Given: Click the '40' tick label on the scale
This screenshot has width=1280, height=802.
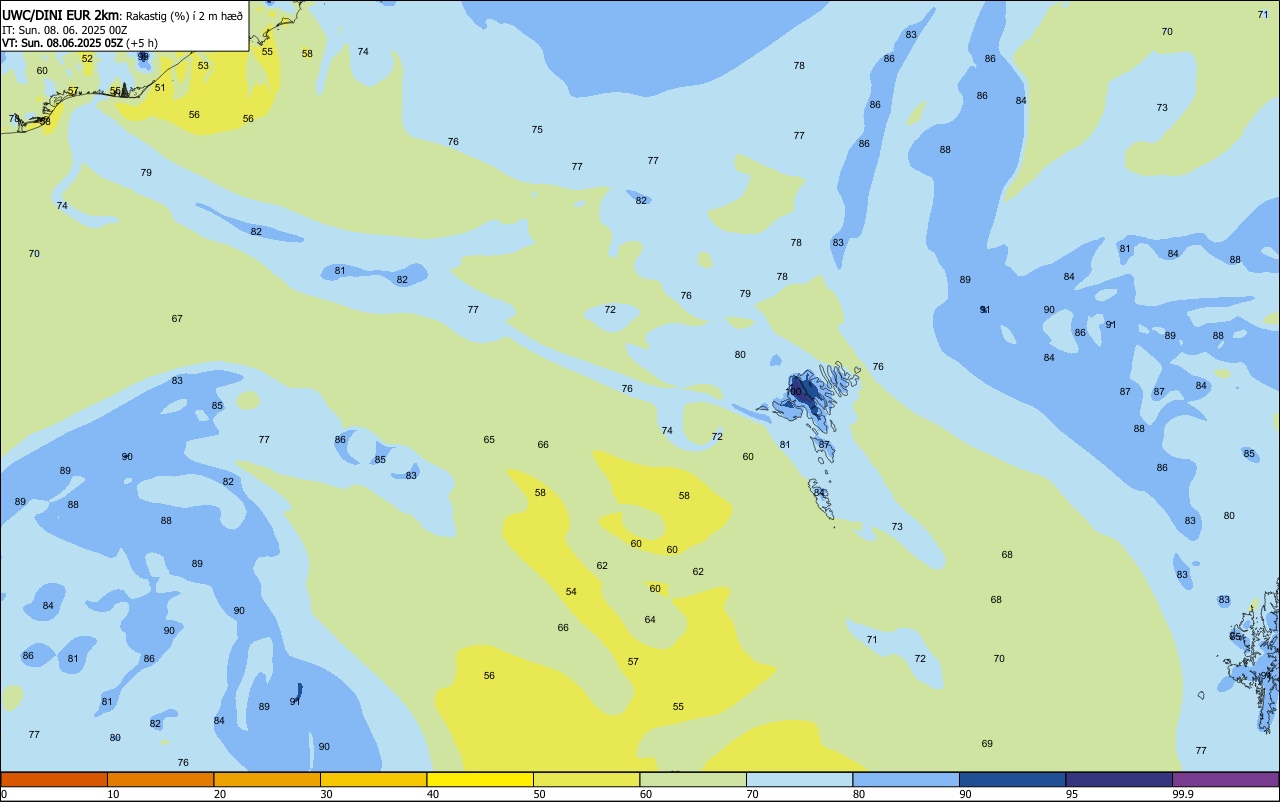Looking at the screenshot, I should 433,794.
